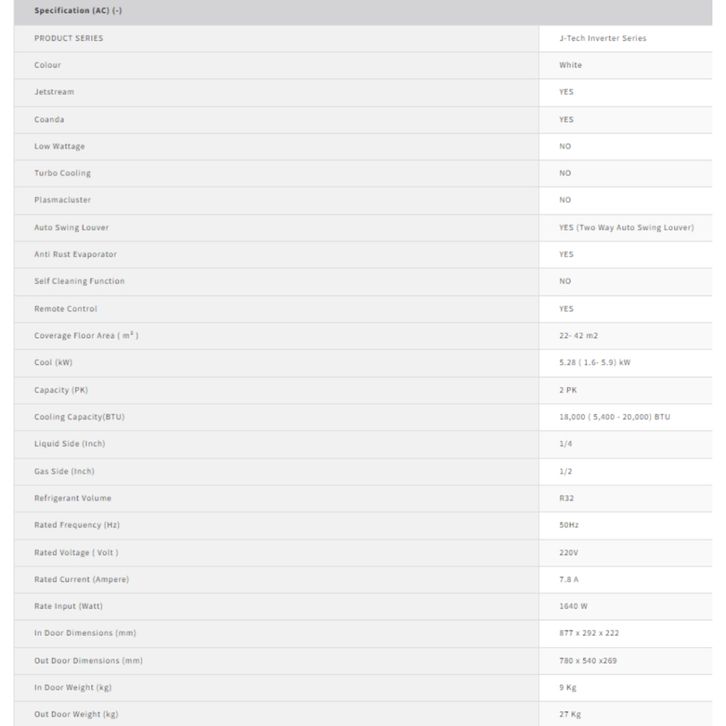Click the PRODUCT SERIES row label
The height and width of the screenshot is (726, 726).
(68, 38)
